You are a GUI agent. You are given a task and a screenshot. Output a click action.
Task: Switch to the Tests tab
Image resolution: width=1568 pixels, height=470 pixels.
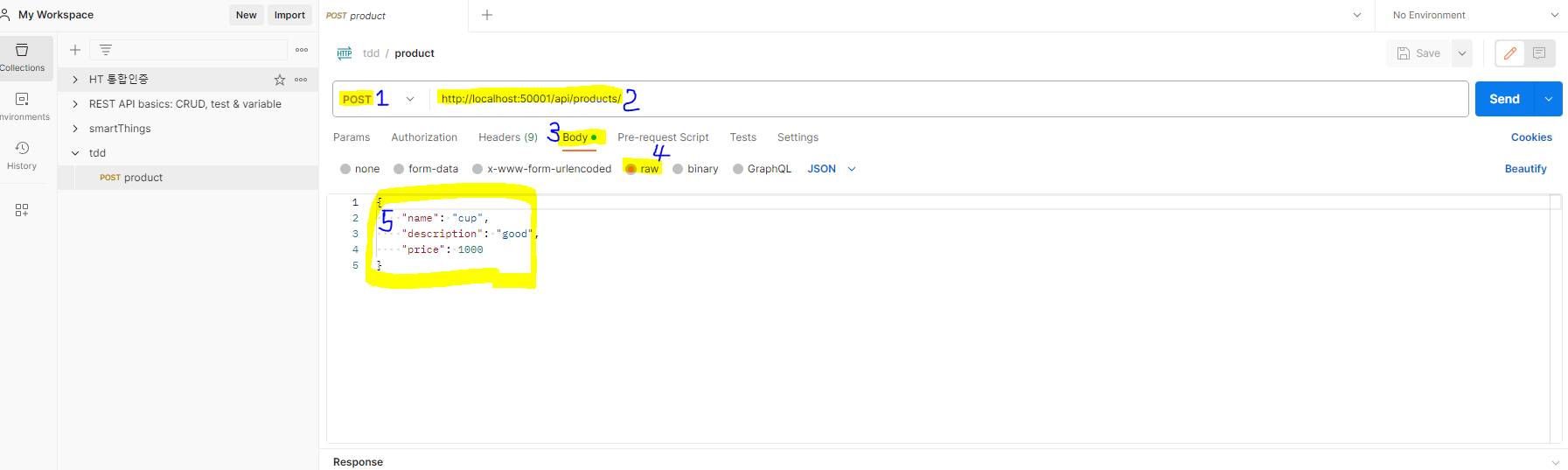click(743, 137)
